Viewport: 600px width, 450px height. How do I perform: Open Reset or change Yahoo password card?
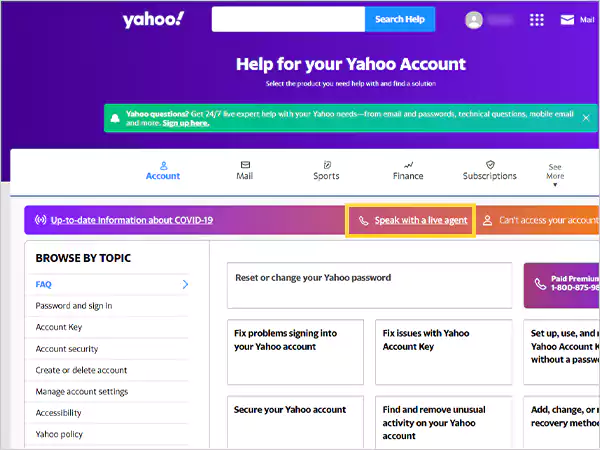(370, 285)
